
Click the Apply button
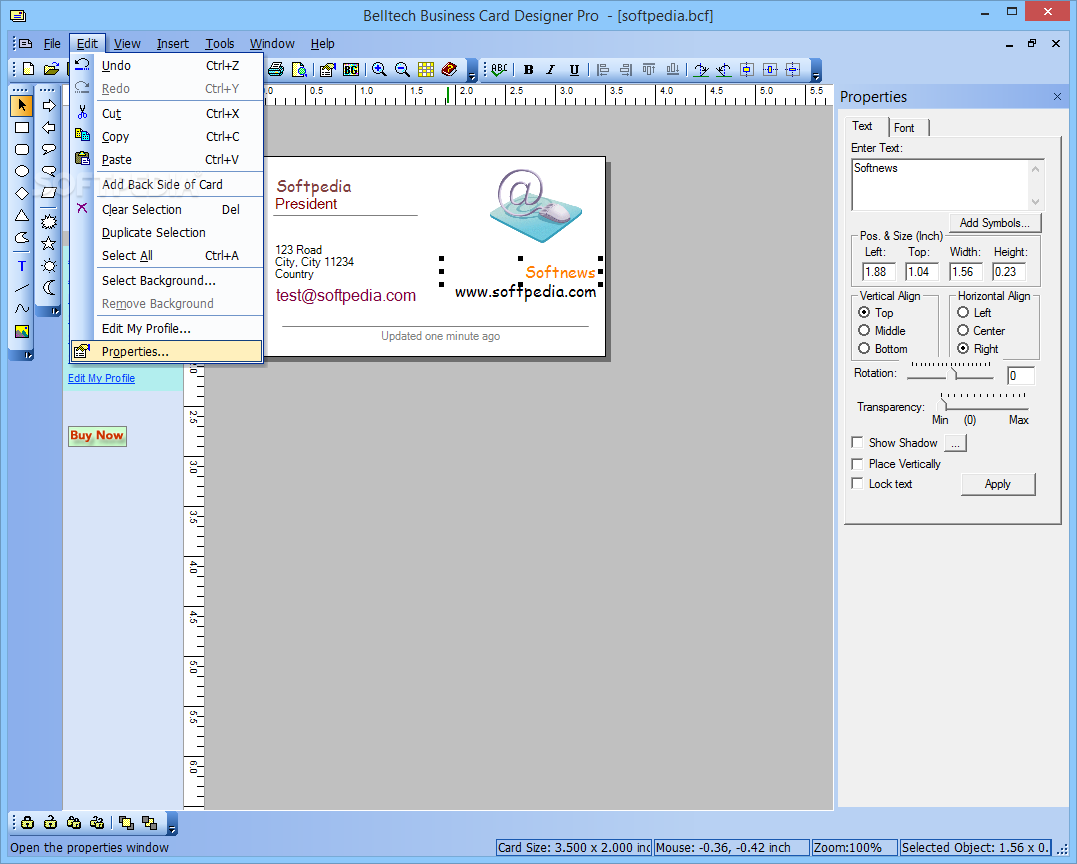(x=998, y=484)
